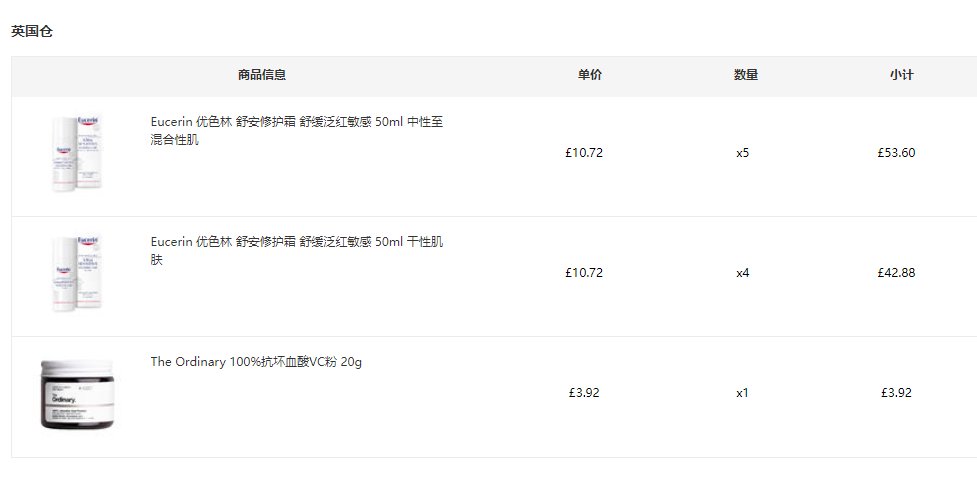Select the £3.92 unit price

pyautogui.click(x=584, y=393)
